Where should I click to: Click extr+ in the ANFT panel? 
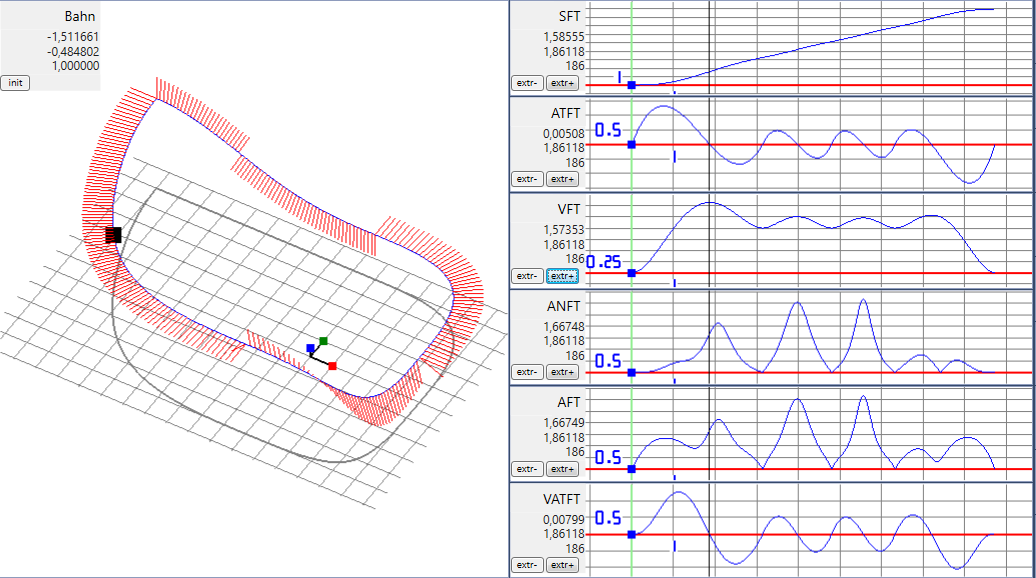[562, 372]
